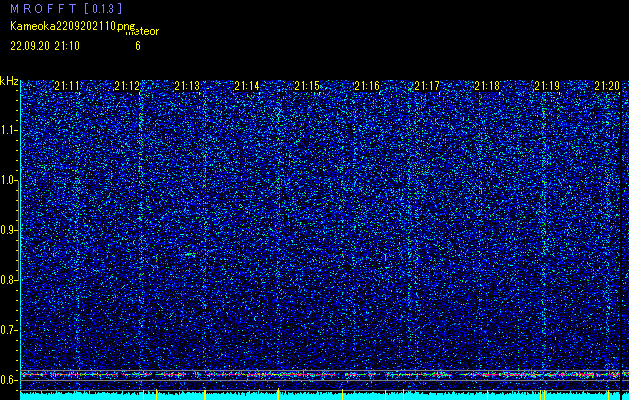Click the kHz axis unit label
629x400 pixels.
pyautogui.click(x=9, y=82)
